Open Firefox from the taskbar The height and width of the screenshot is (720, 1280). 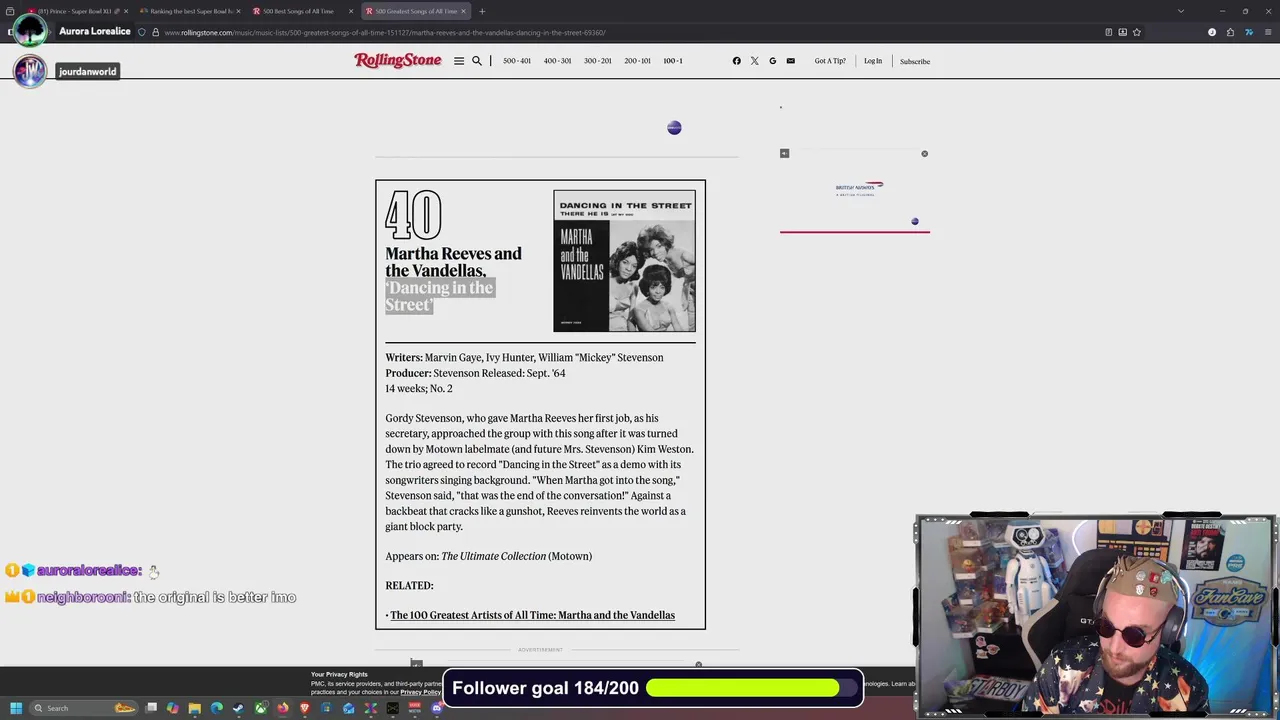pos(283,708)
